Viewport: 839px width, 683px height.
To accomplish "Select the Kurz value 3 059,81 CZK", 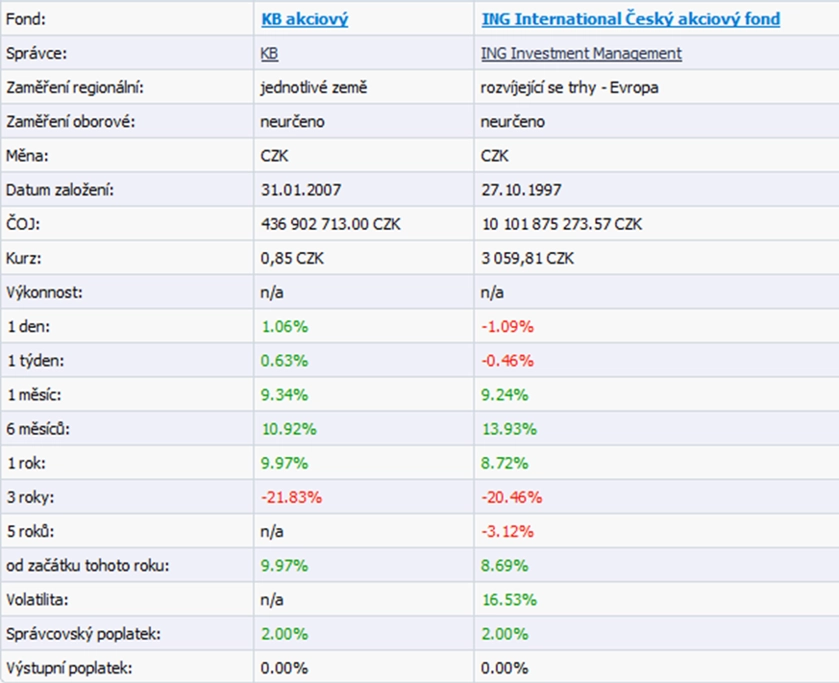I will tap(528, 259).
